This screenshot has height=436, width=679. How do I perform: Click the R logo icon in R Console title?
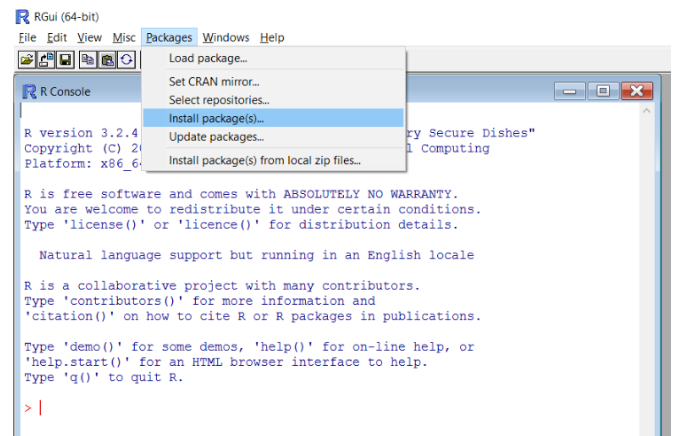coord(29,92)
